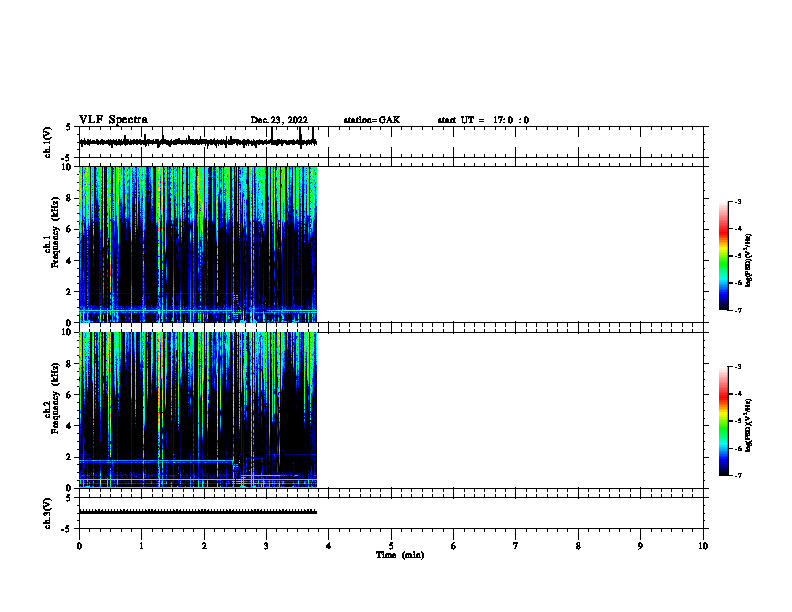Click the ch.1 colorbar log(PSD) label

748,261
